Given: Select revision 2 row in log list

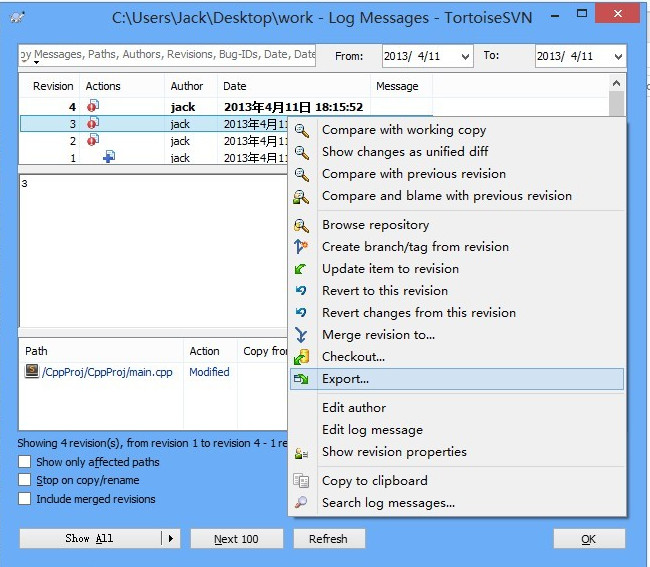Looking at the screenshot, I should click(x=153, y=141).
